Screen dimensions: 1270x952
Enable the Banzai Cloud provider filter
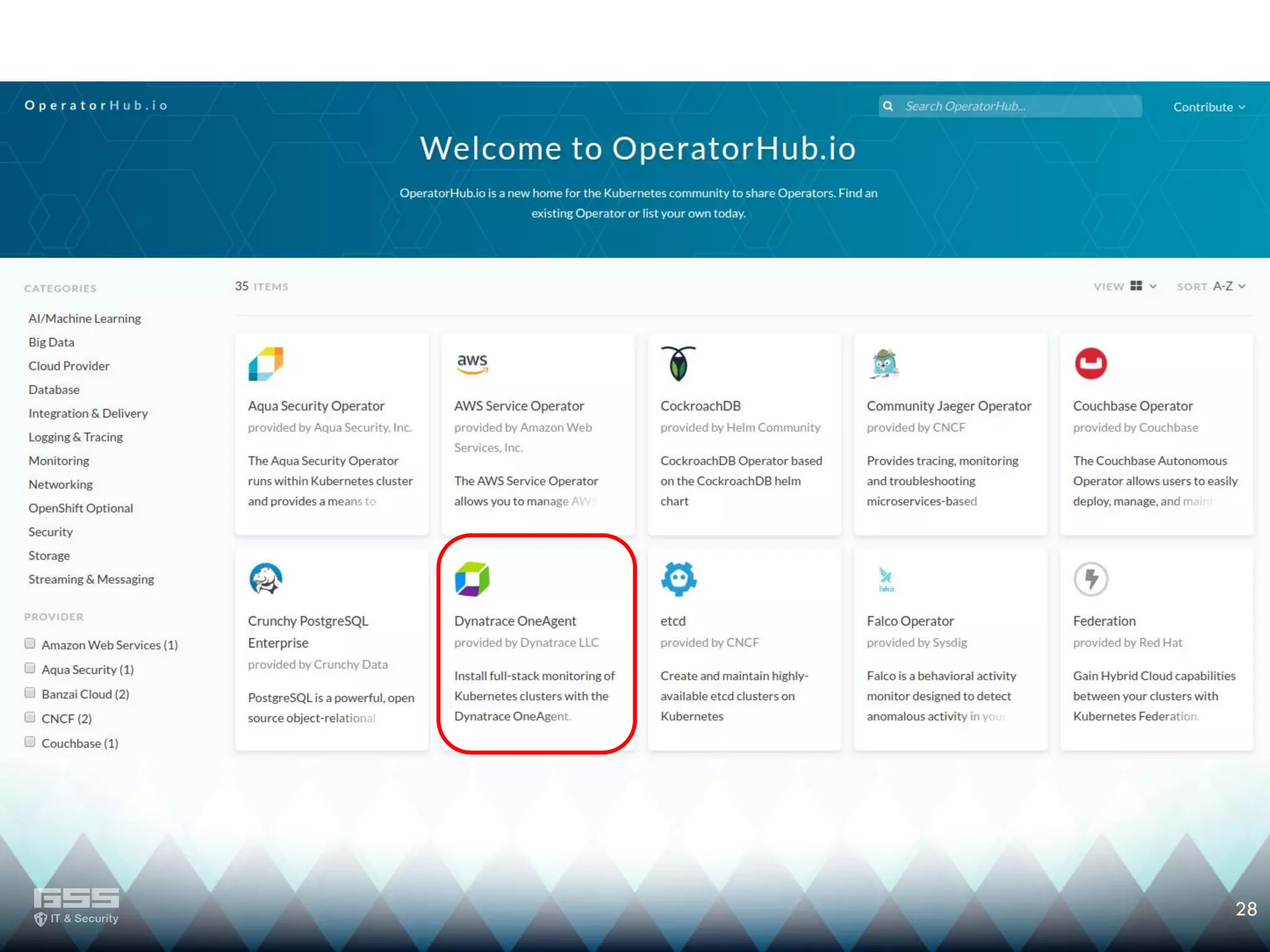tap(30, 693)
